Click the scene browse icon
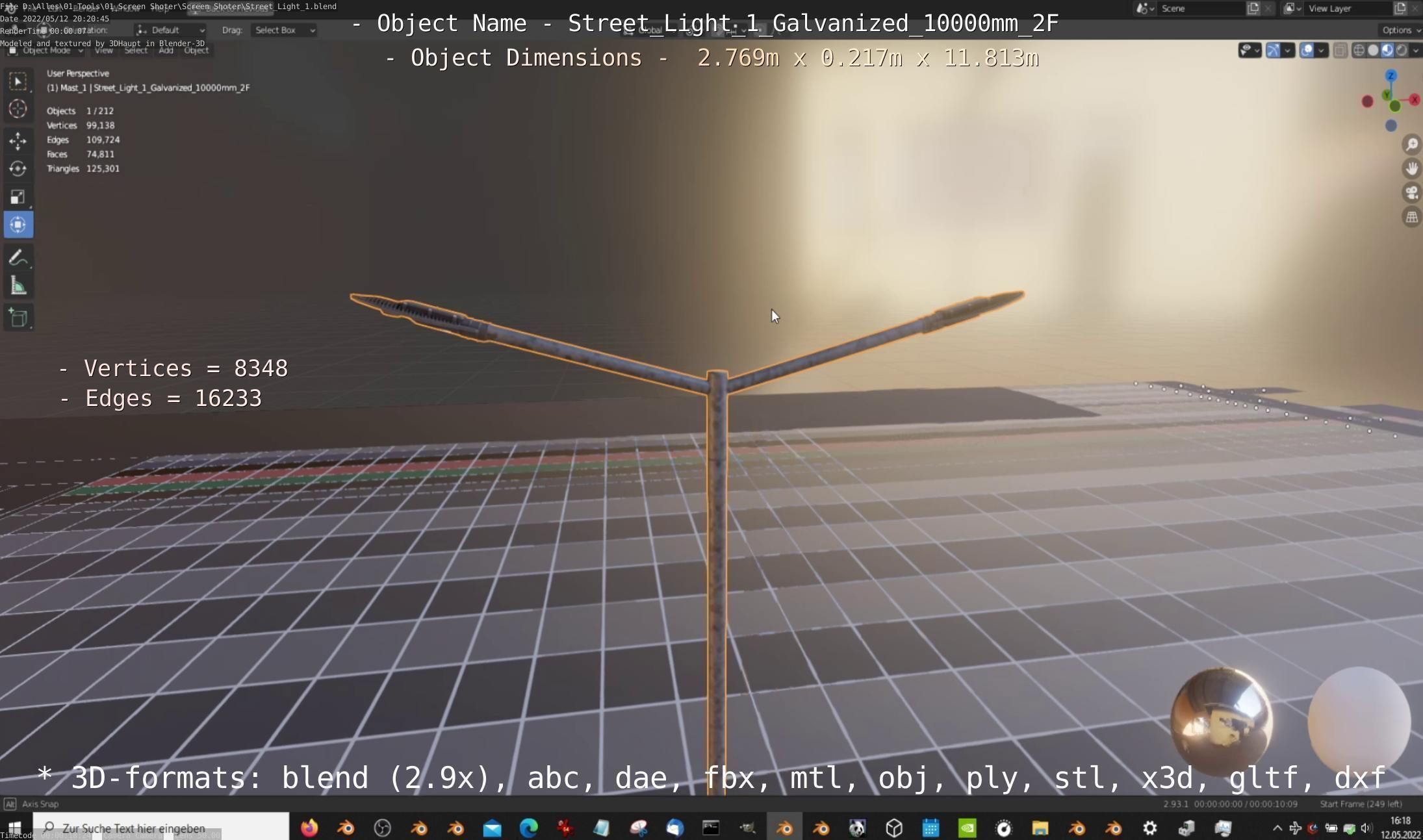The height and width of the screenshot is (840, 1423). tap(1145, 8)
